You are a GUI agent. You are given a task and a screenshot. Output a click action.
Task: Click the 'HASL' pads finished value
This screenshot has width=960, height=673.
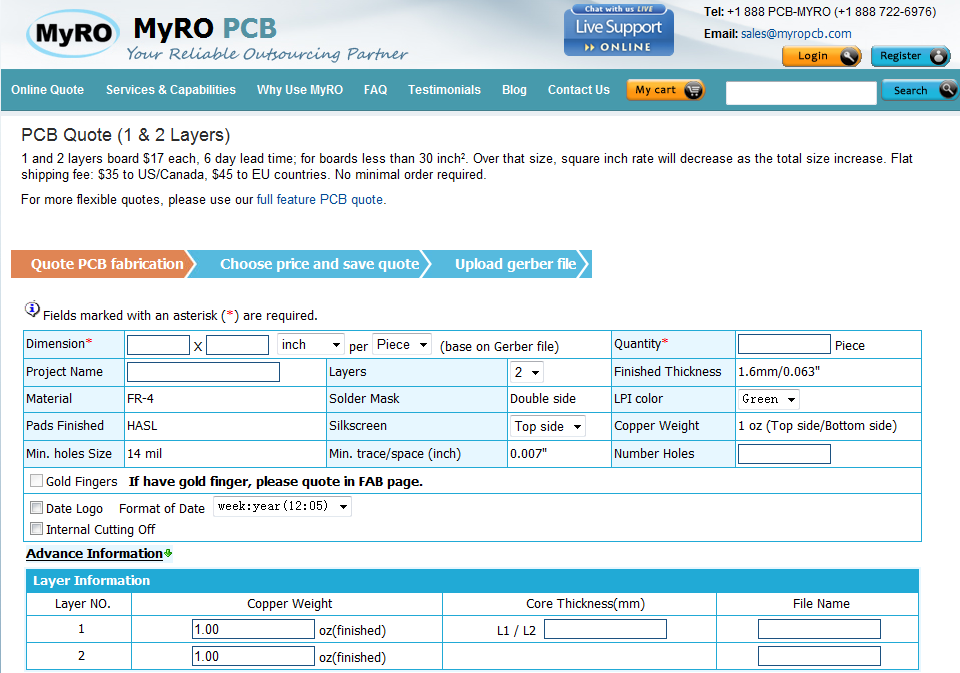142,426
